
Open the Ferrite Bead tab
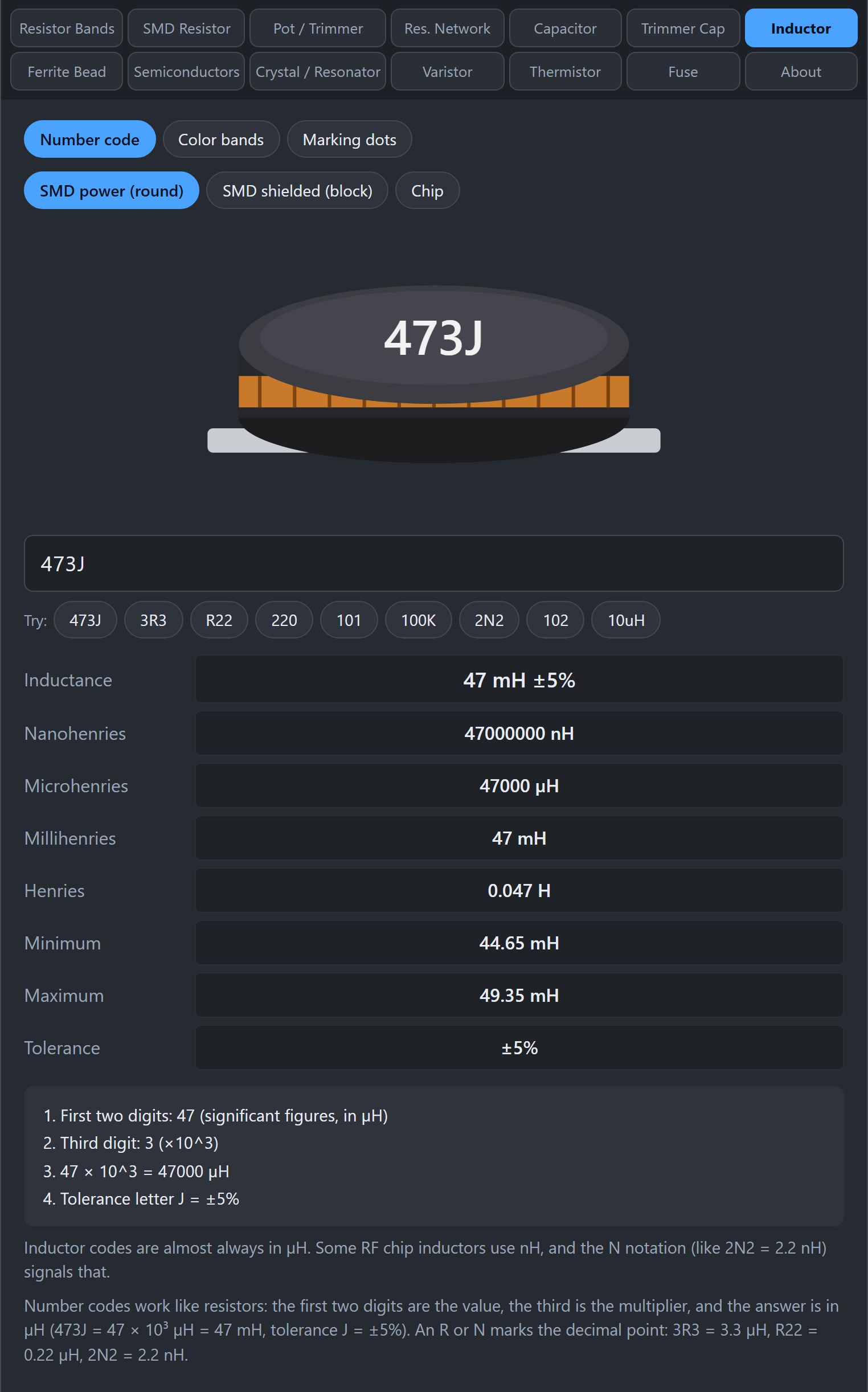(67, 72)
